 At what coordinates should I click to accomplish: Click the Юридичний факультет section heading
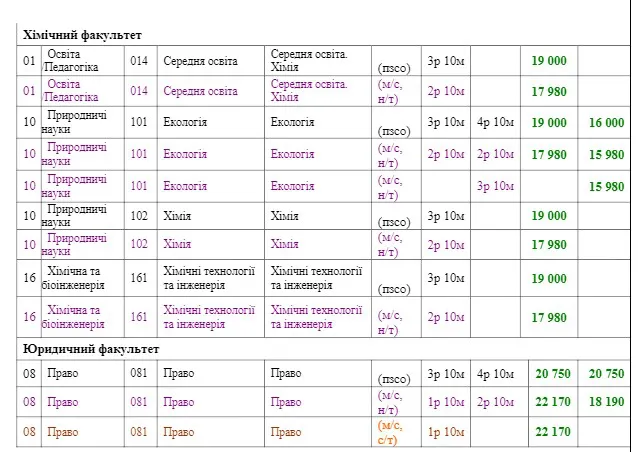click(x=91, y=349)
